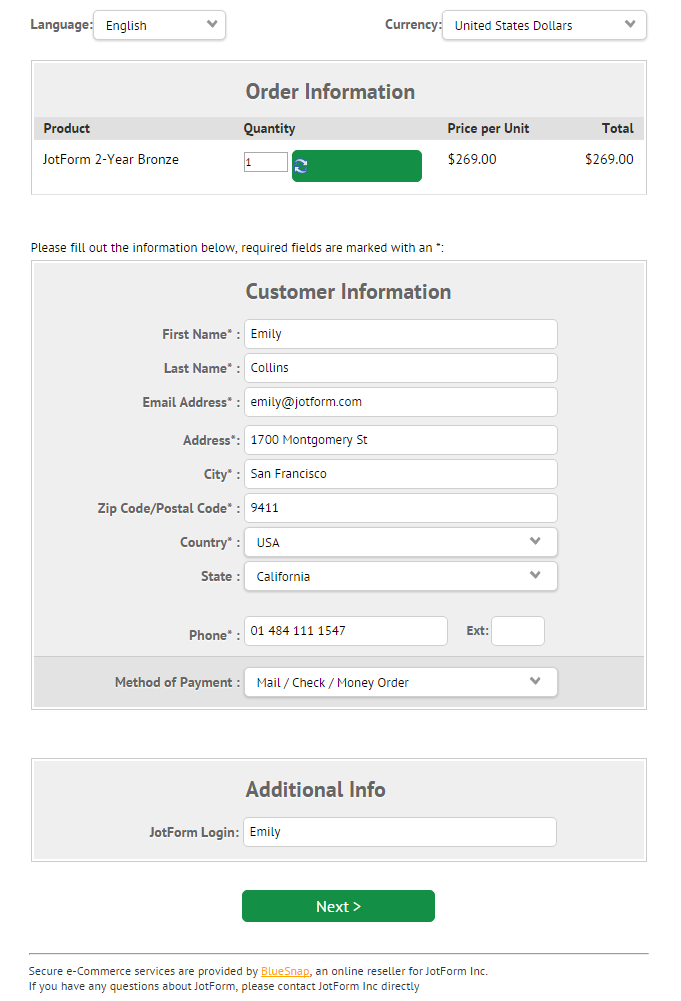The height and width of the screenshot is (1001, 681).
Task: Click the Phone number field
Action: [345, 631]
